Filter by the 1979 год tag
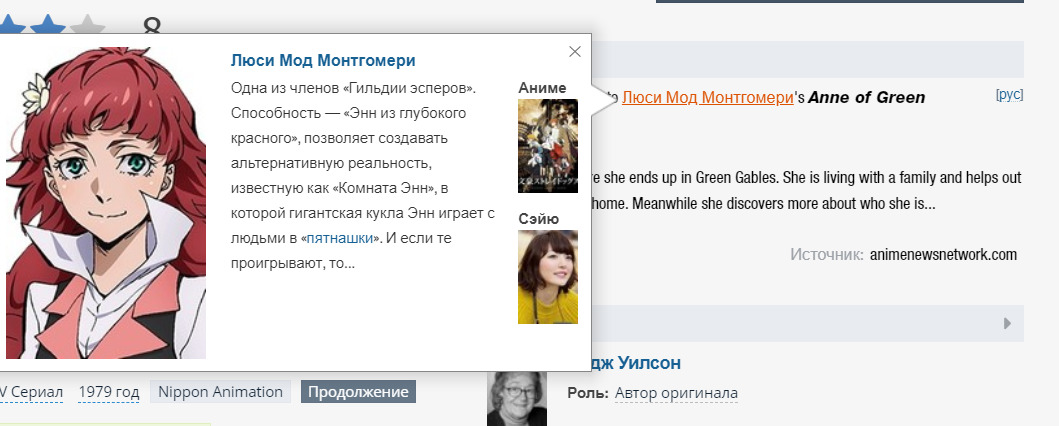The width and height of the screenshot is (1059, 426). tap(109, 392)
